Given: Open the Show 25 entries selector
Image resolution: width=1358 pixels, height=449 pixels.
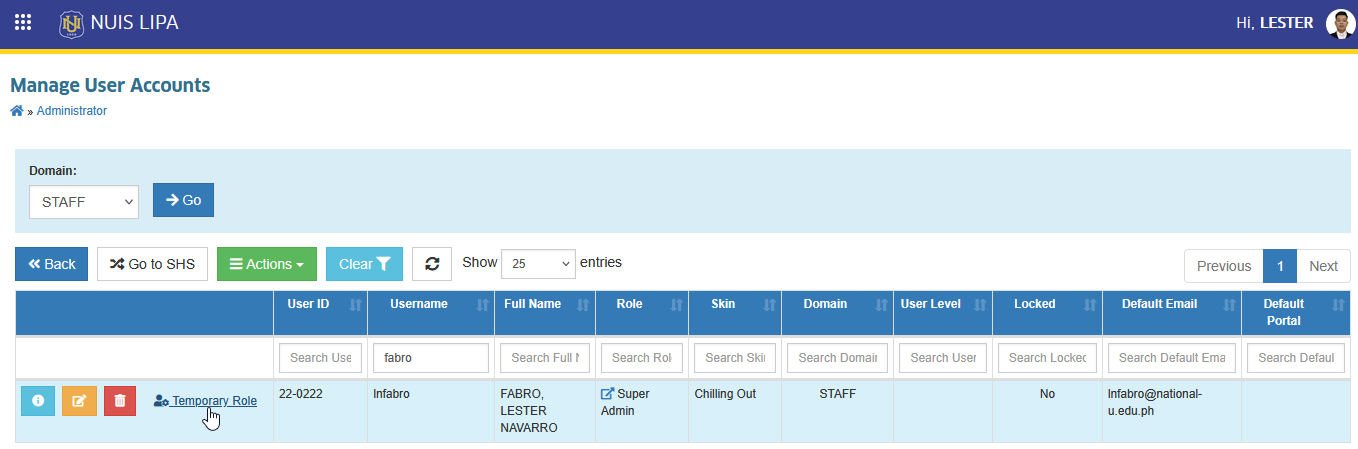Looking at the screenshot, I should [x=538, y=264].
